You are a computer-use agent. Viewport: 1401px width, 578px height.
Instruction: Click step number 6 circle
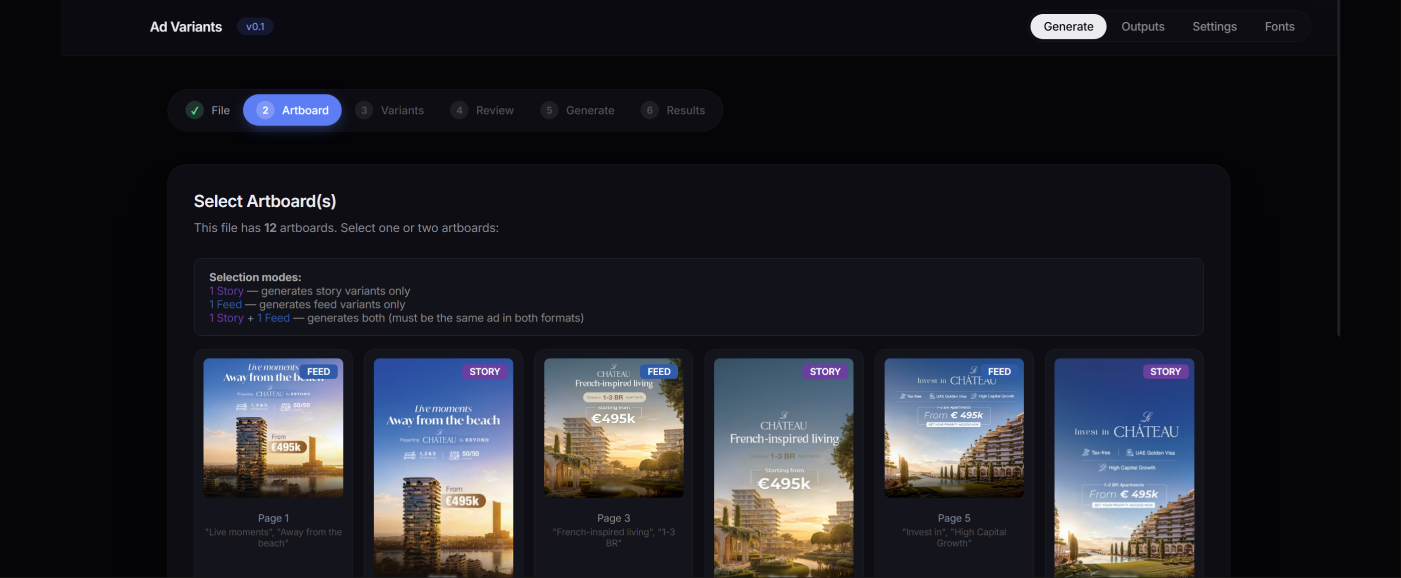[x=650, y=110]
